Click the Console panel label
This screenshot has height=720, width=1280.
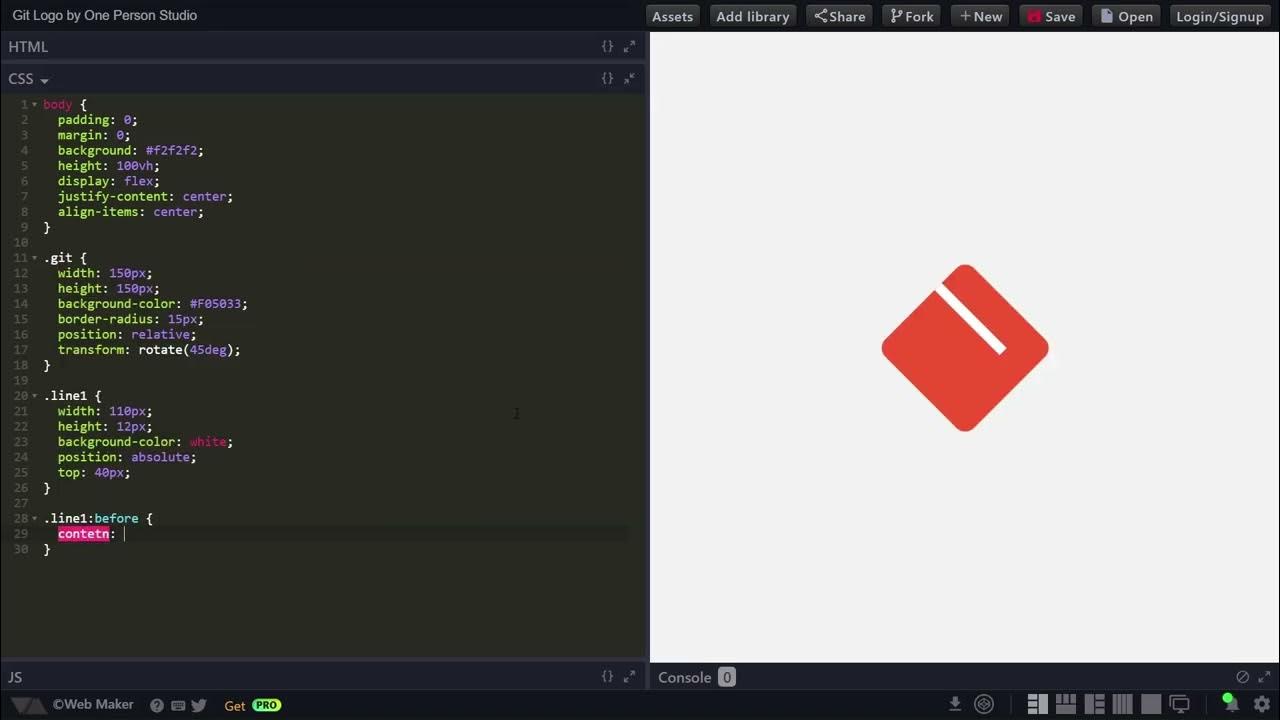685,677
